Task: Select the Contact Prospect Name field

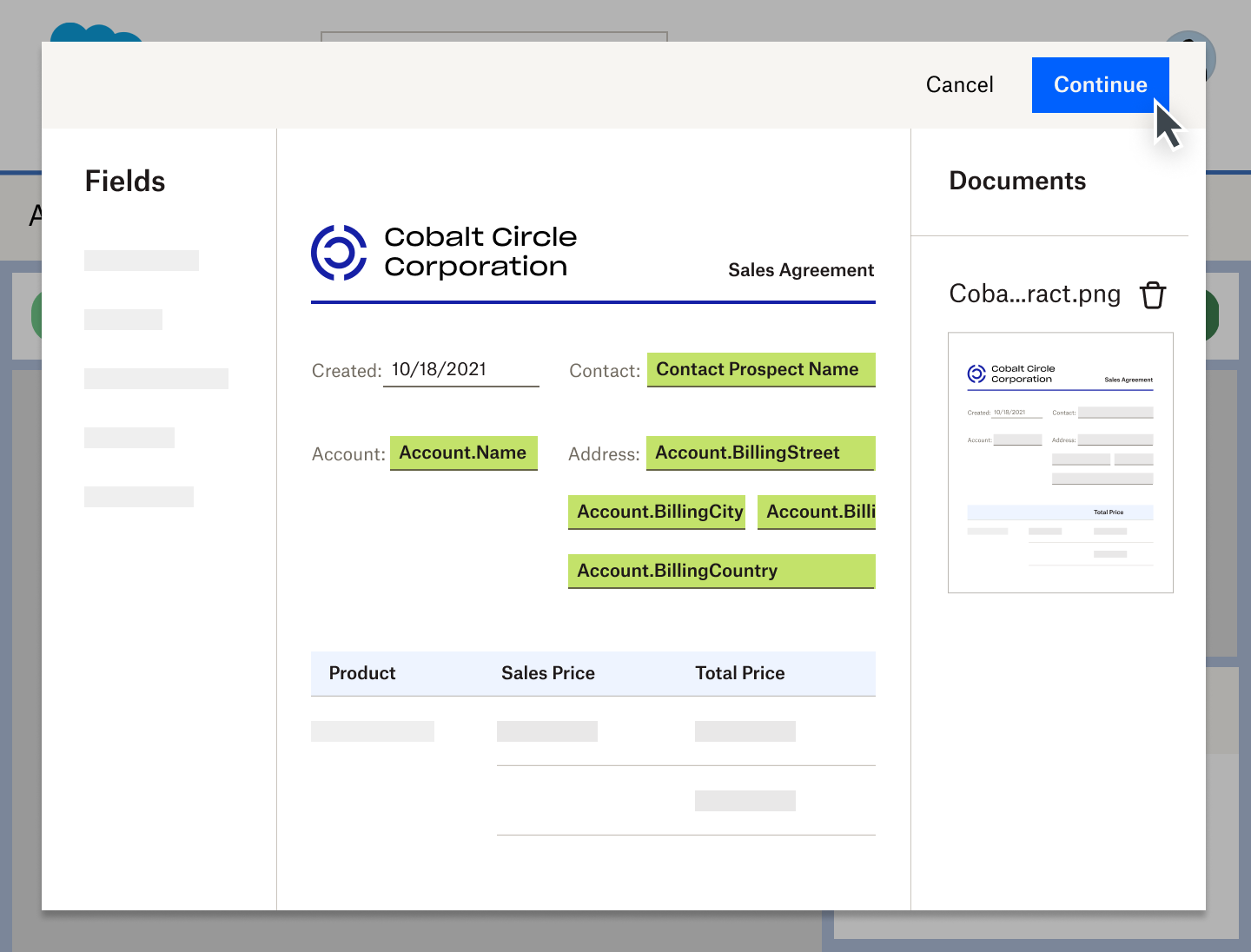Action: [760, 370]
